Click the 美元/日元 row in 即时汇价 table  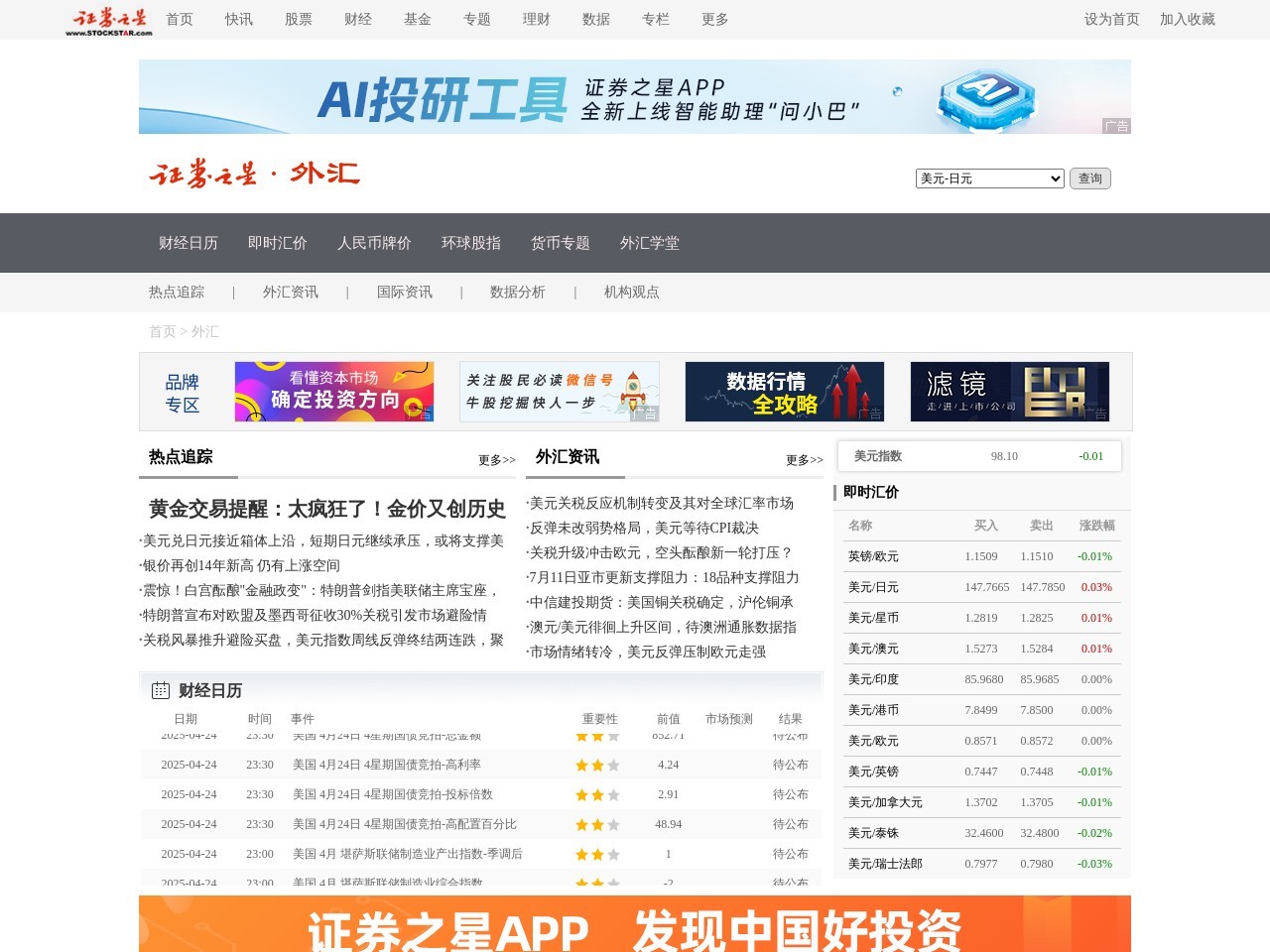pos(952,586)
